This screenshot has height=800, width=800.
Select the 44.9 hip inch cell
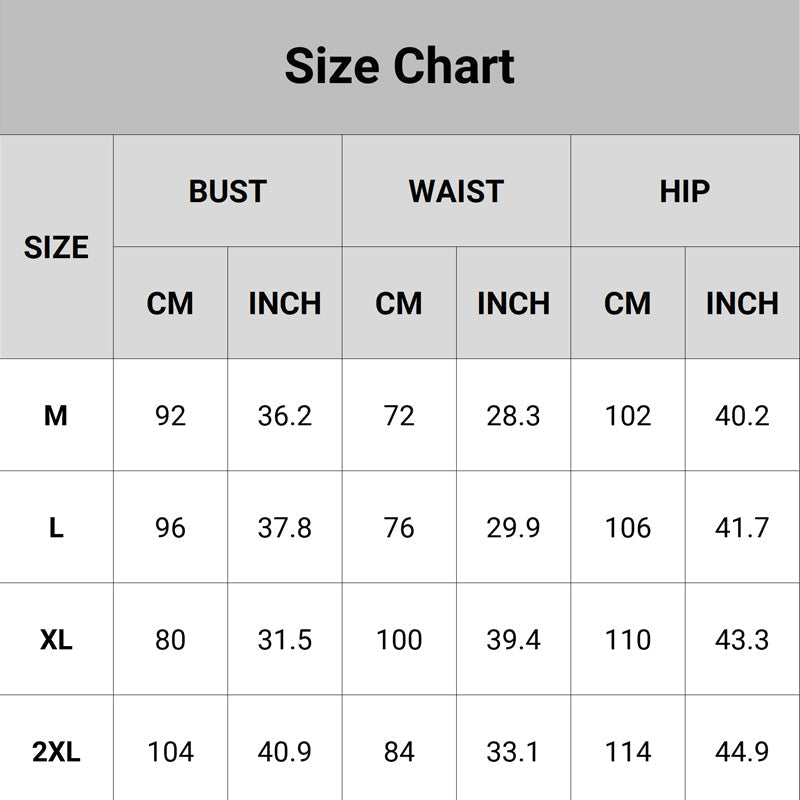tap(742, 751)
